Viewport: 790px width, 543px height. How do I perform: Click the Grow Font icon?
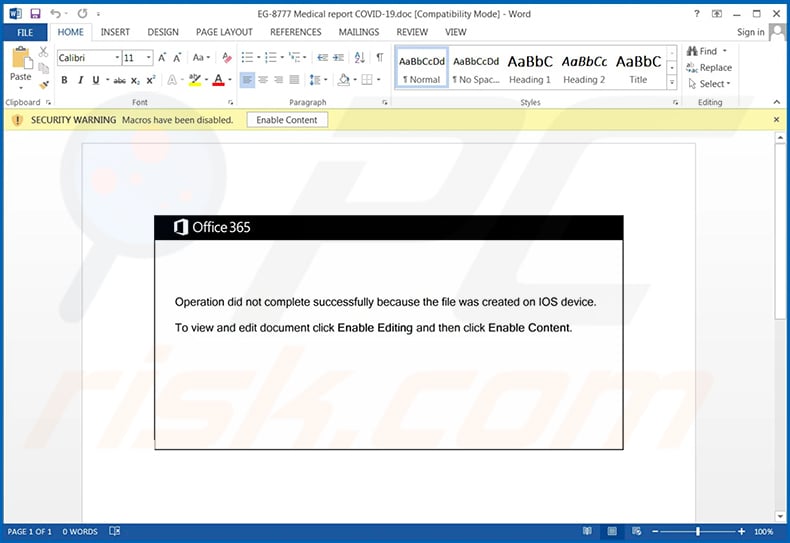tap(162, 57)
